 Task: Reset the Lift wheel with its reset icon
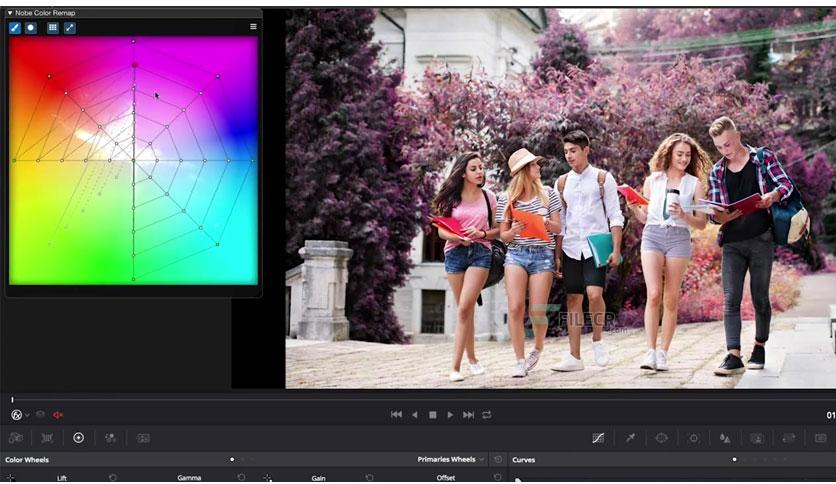[x=112, y=478]
